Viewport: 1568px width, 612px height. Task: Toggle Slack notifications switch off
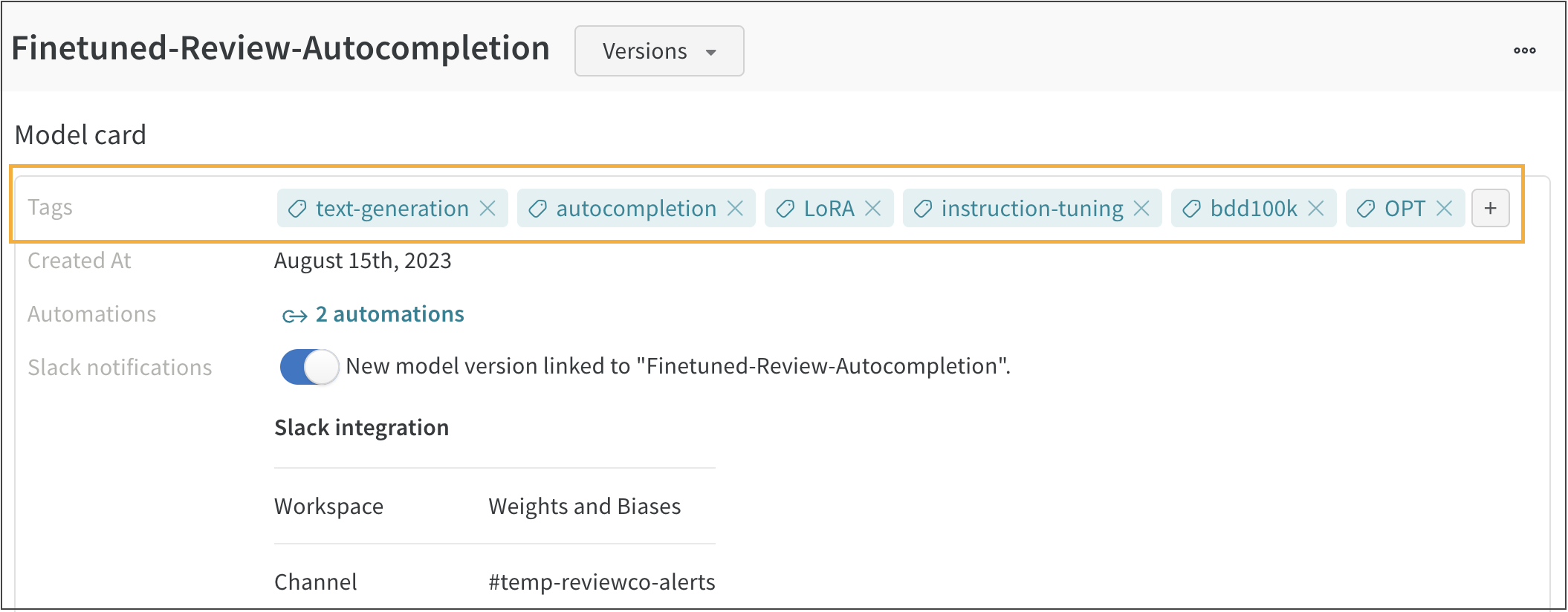coord(309,367)
